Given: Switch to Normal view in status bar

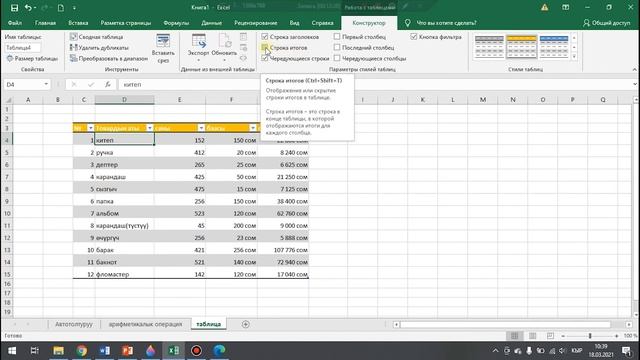Looking at the screenshot, I should point(514,336).
